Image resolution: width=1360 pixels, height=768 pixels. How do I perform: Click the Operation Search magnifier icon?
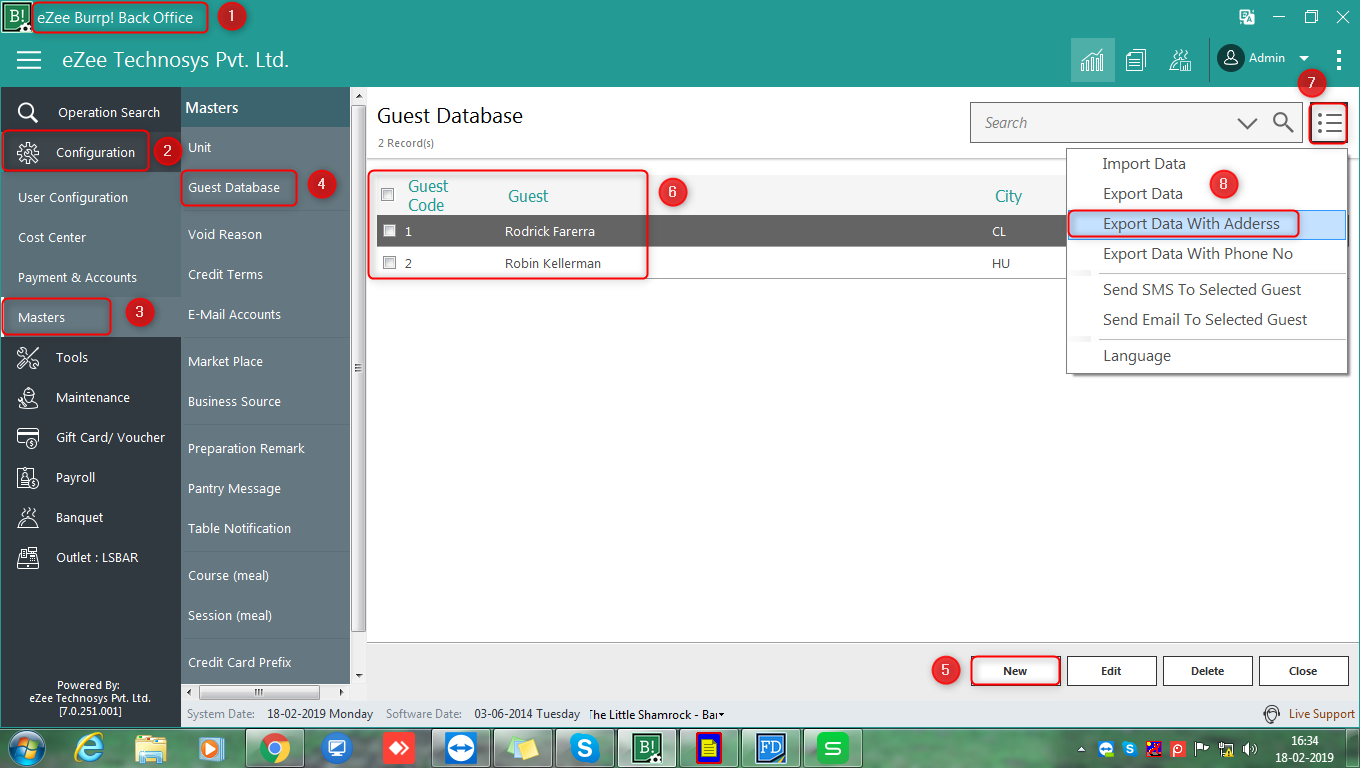pyautogui.click(x=28, y=112)
